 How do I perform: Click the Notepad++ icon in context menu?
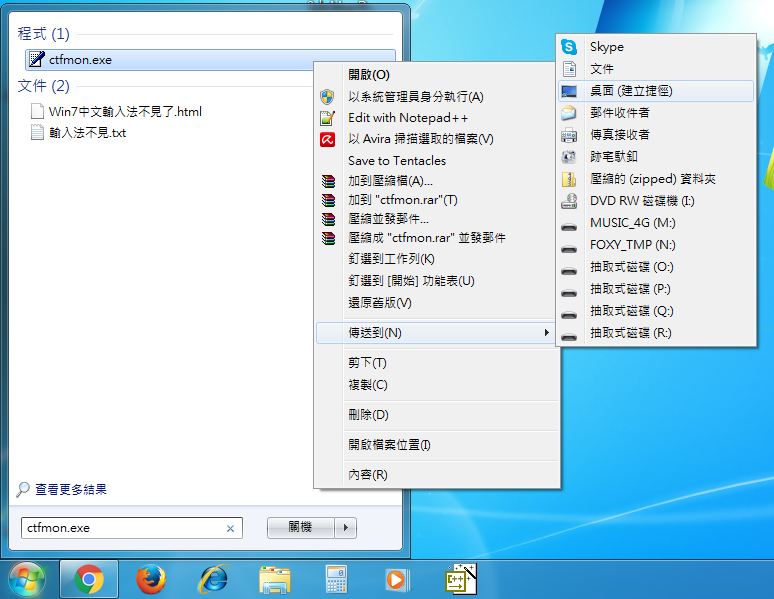(x=327, y=118)
